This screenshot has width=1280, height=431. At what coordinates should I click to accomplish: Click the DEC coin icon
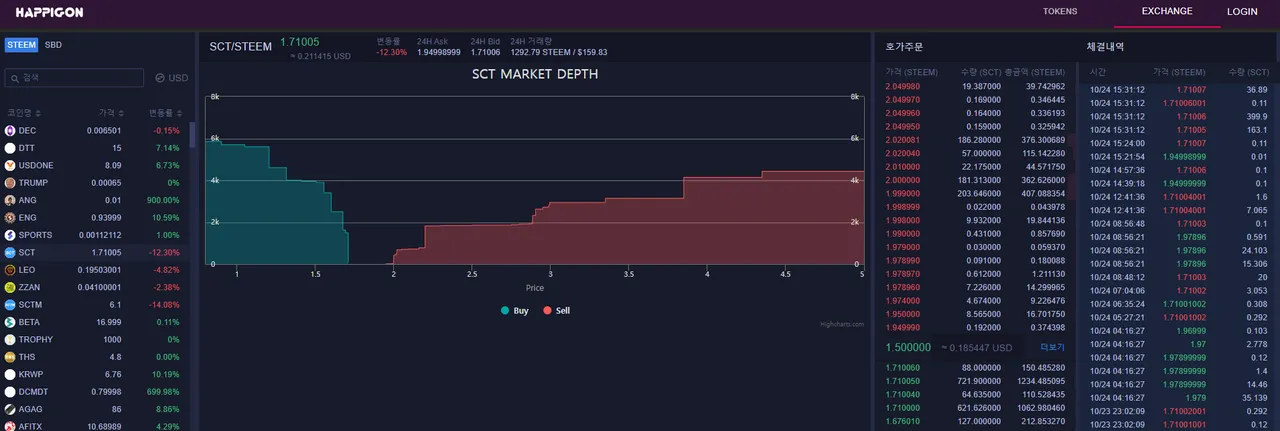pyautogui.click(x=10, y=130)
